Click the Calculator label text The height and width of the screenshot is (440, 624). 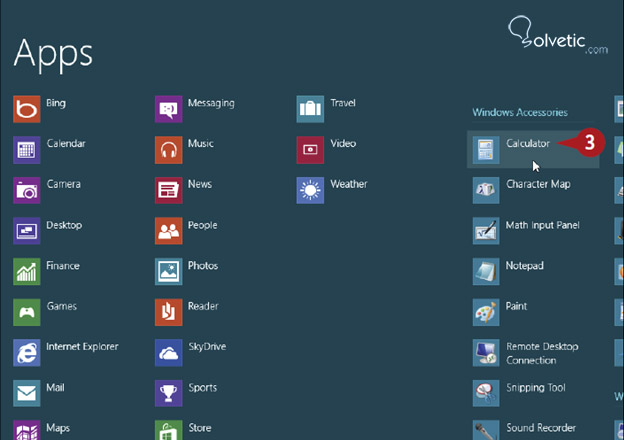[x=528, y=144]
